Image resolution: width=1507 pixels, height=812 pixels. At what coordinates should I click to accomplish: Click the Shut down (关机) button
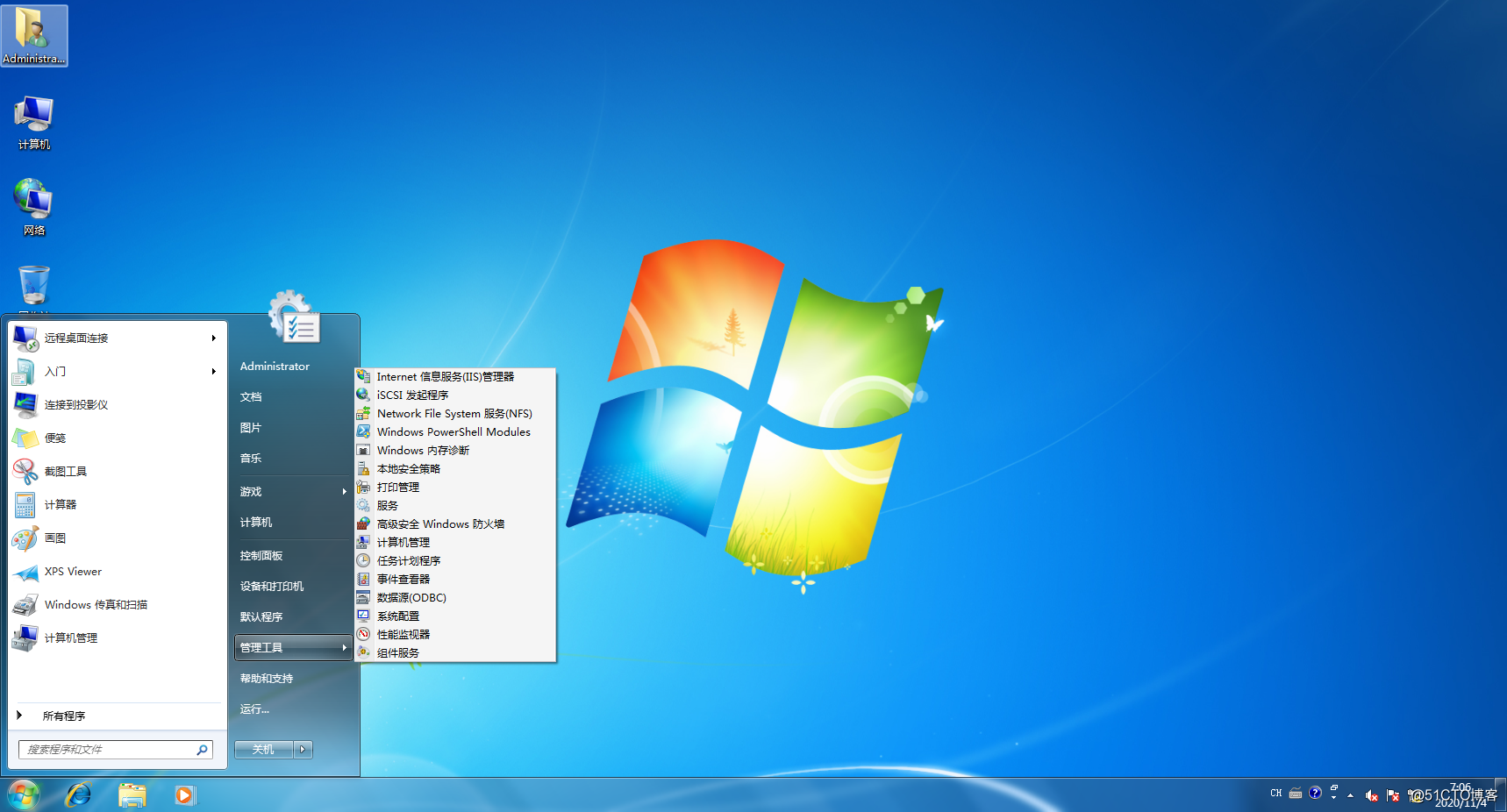[x=264, y=749]
